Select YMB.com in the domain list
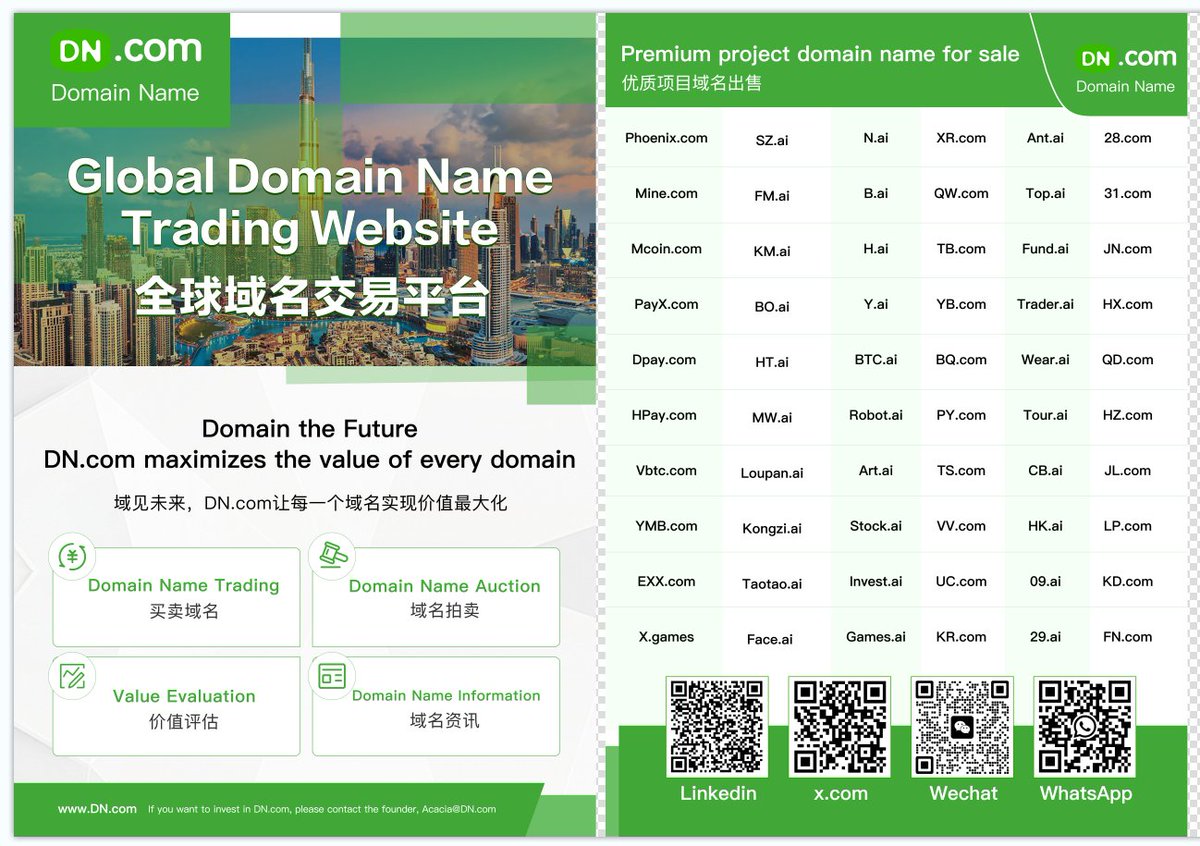 pos(666,526)
